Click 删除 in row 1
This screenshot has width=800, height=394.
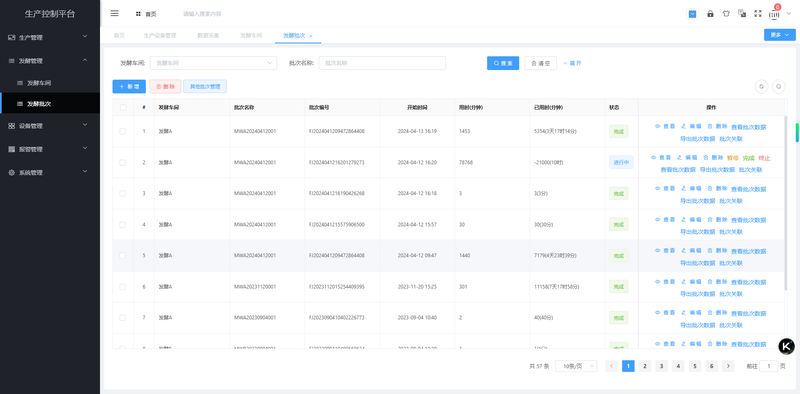pos(717,126)
